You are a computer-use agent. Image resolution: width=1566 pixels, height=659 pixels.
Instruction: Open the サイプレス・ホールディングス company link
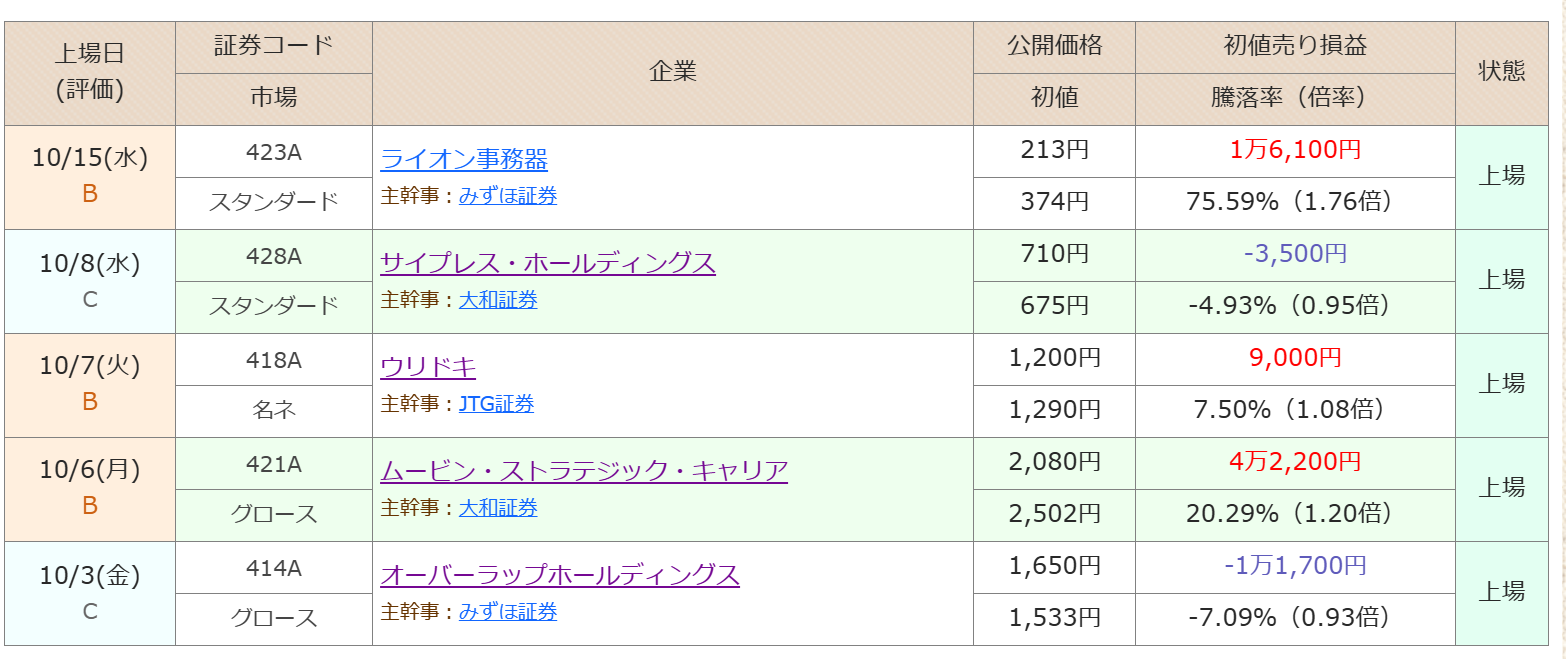pyautogui.click(x=548, y=263)
